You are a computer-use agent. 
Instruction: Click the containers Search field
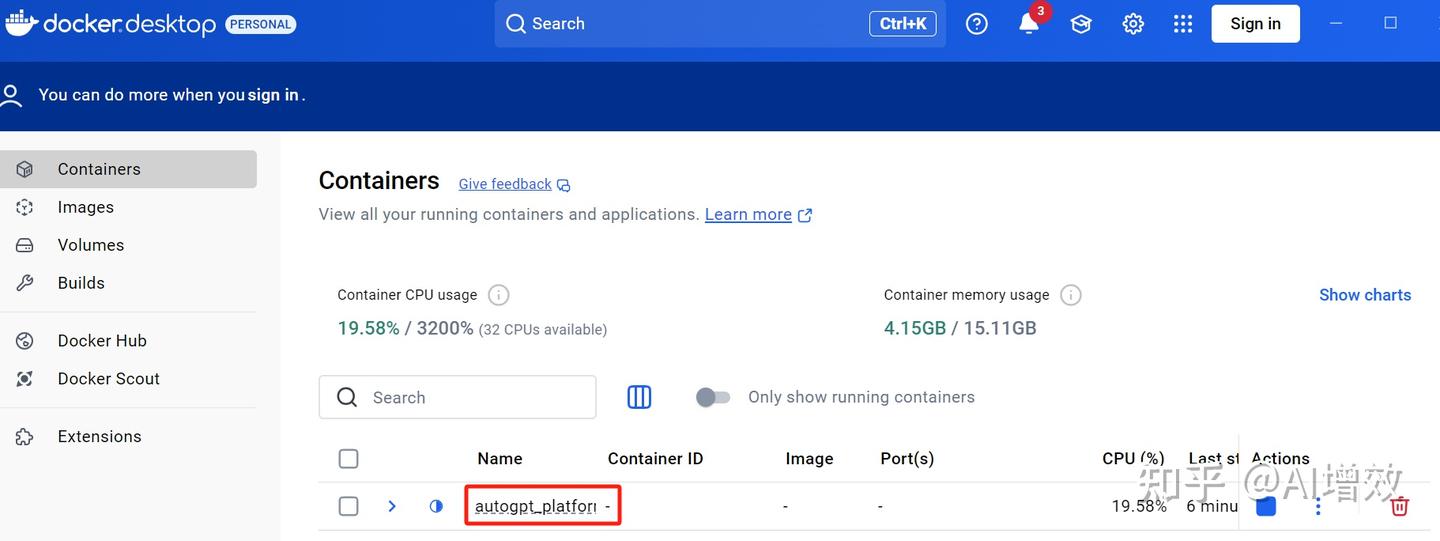click(x=457, y=397)
